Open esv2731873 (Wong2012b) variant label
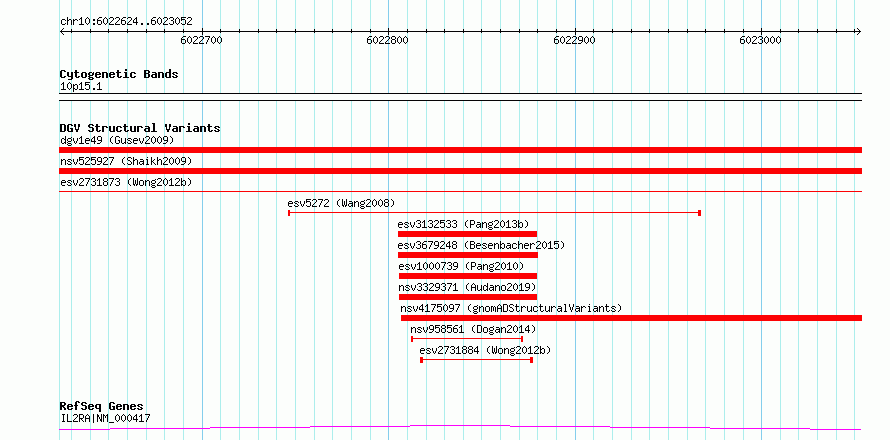The image size is (890, 440). [x=126, y=182]
